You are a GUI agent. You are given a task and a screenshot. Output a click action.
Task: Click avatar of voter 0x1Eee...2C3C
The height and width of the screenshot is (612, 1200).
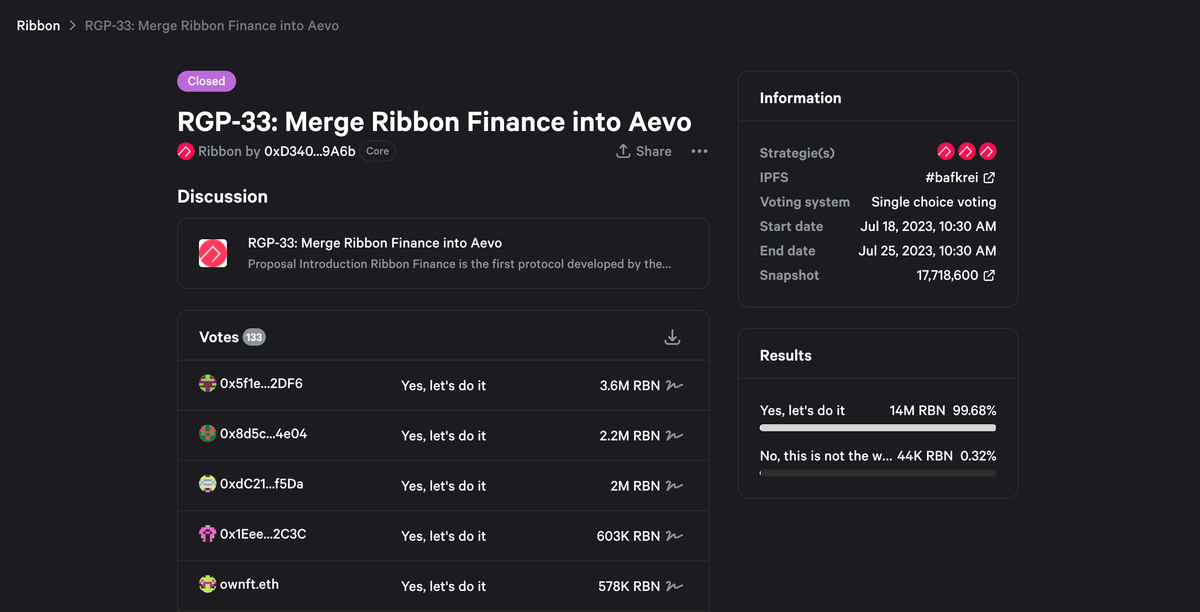[x=207, y=533]
